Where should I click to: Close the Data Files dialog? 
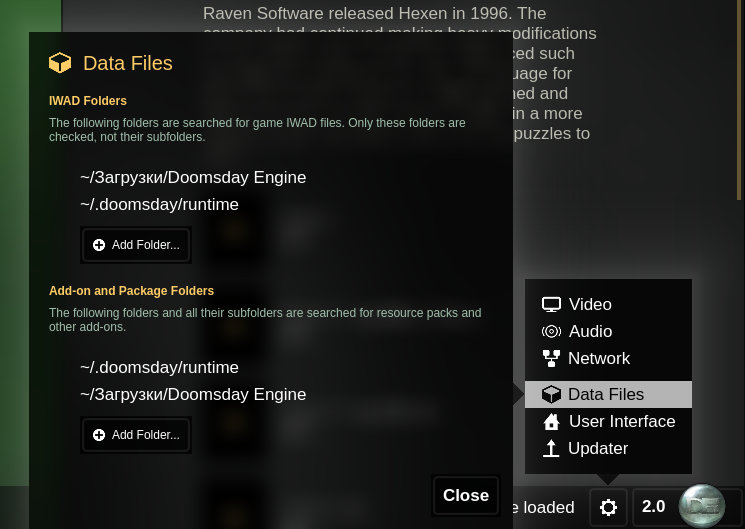click(x=466, y=495)
